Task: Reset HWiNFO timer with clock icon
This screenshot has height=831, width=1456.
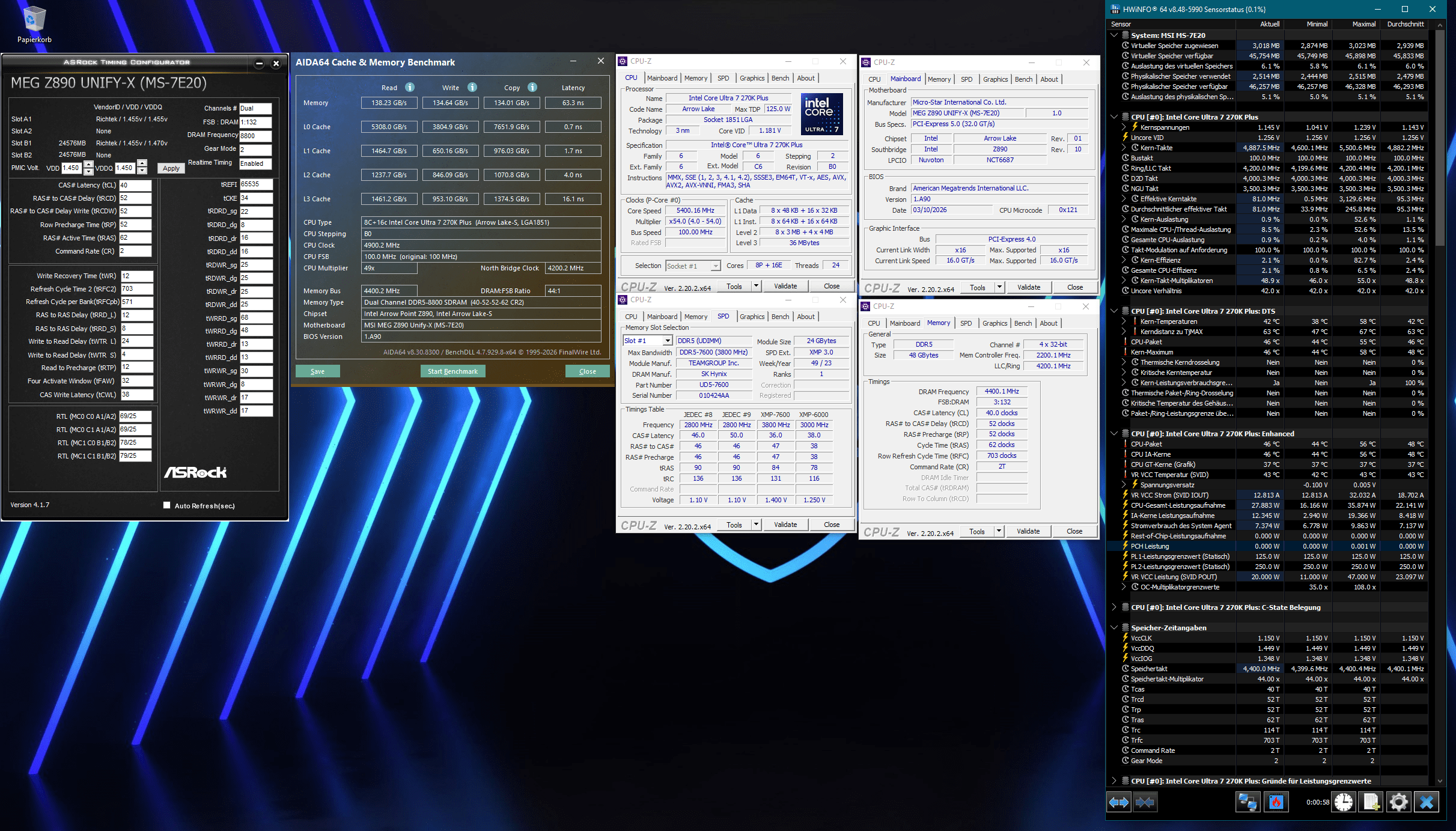Action: tap(1344, 802)
